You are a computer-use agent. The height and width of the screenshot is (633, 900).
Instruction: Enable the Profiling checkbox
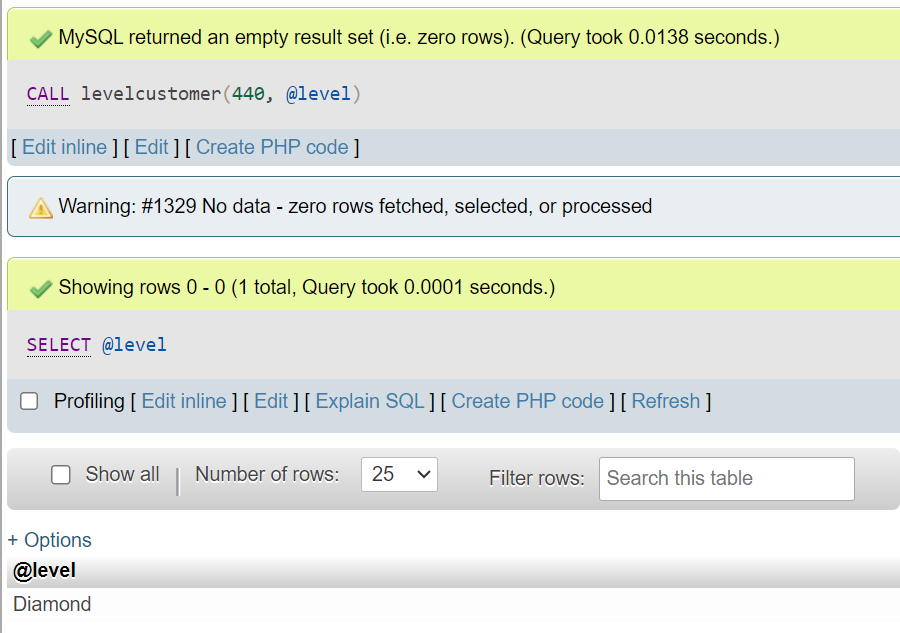click(29, 401)
